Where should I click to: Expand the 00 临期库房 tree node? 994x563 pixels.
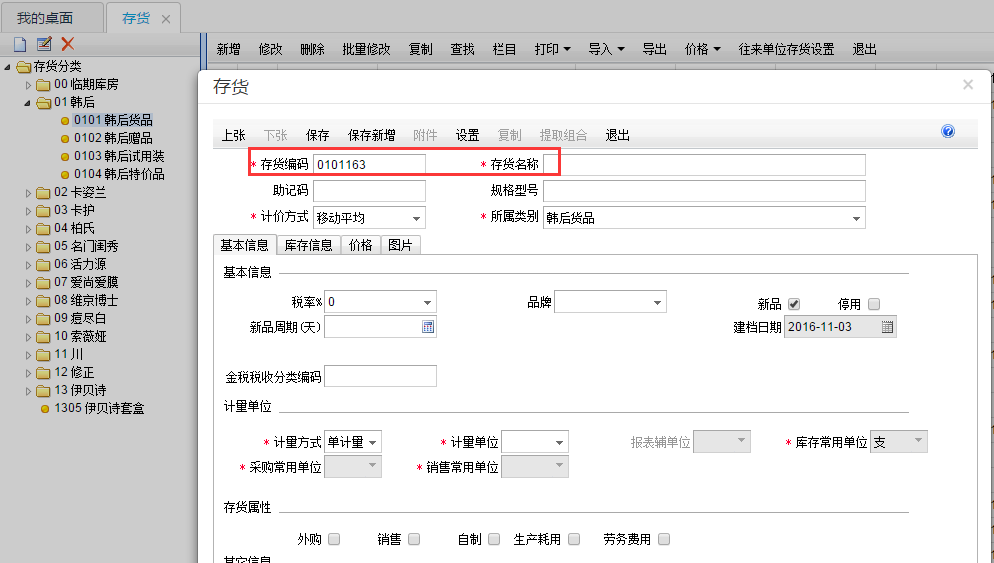(28, 85)
